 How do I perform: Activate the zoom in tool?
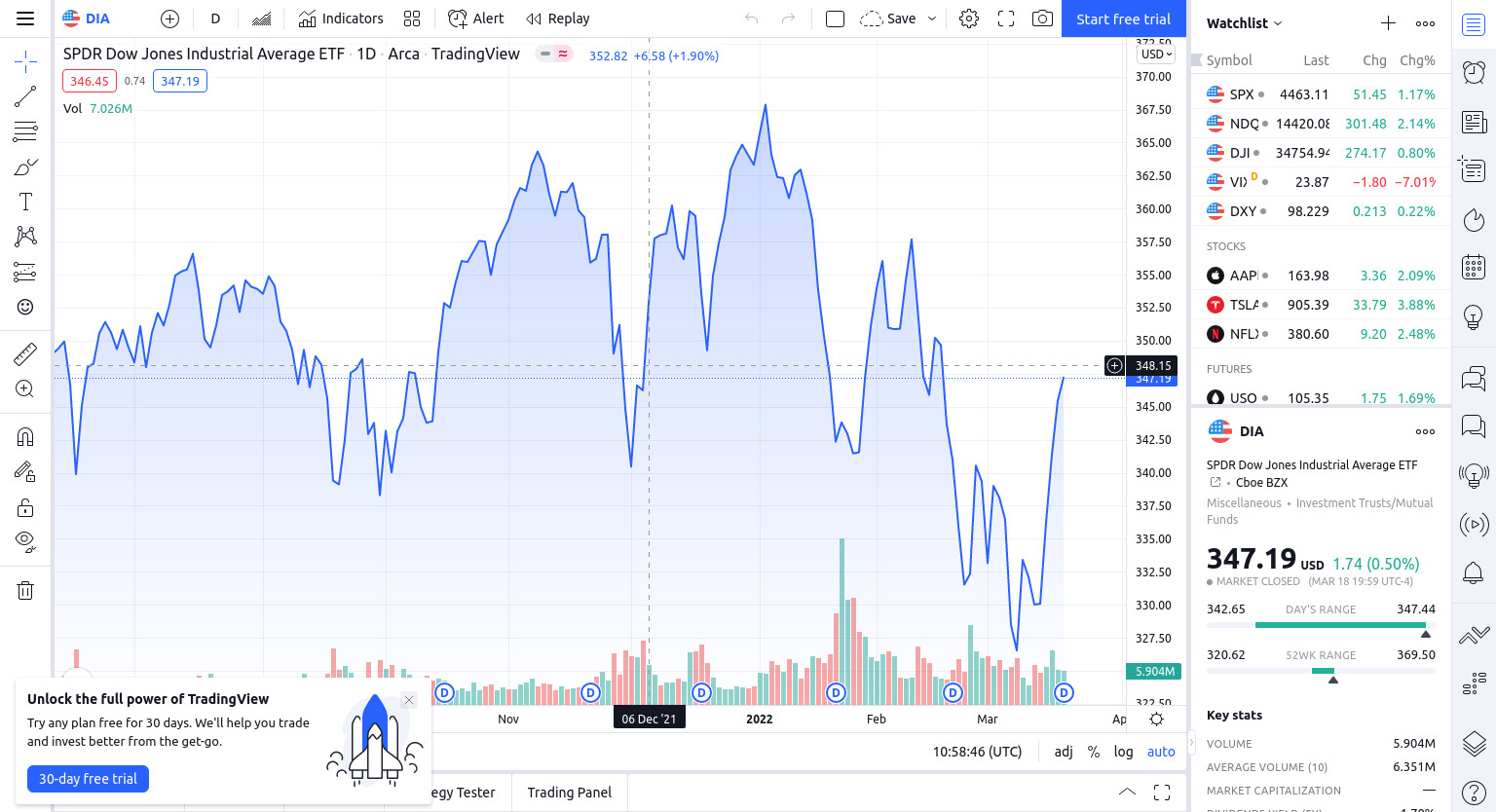click(25, 388)
